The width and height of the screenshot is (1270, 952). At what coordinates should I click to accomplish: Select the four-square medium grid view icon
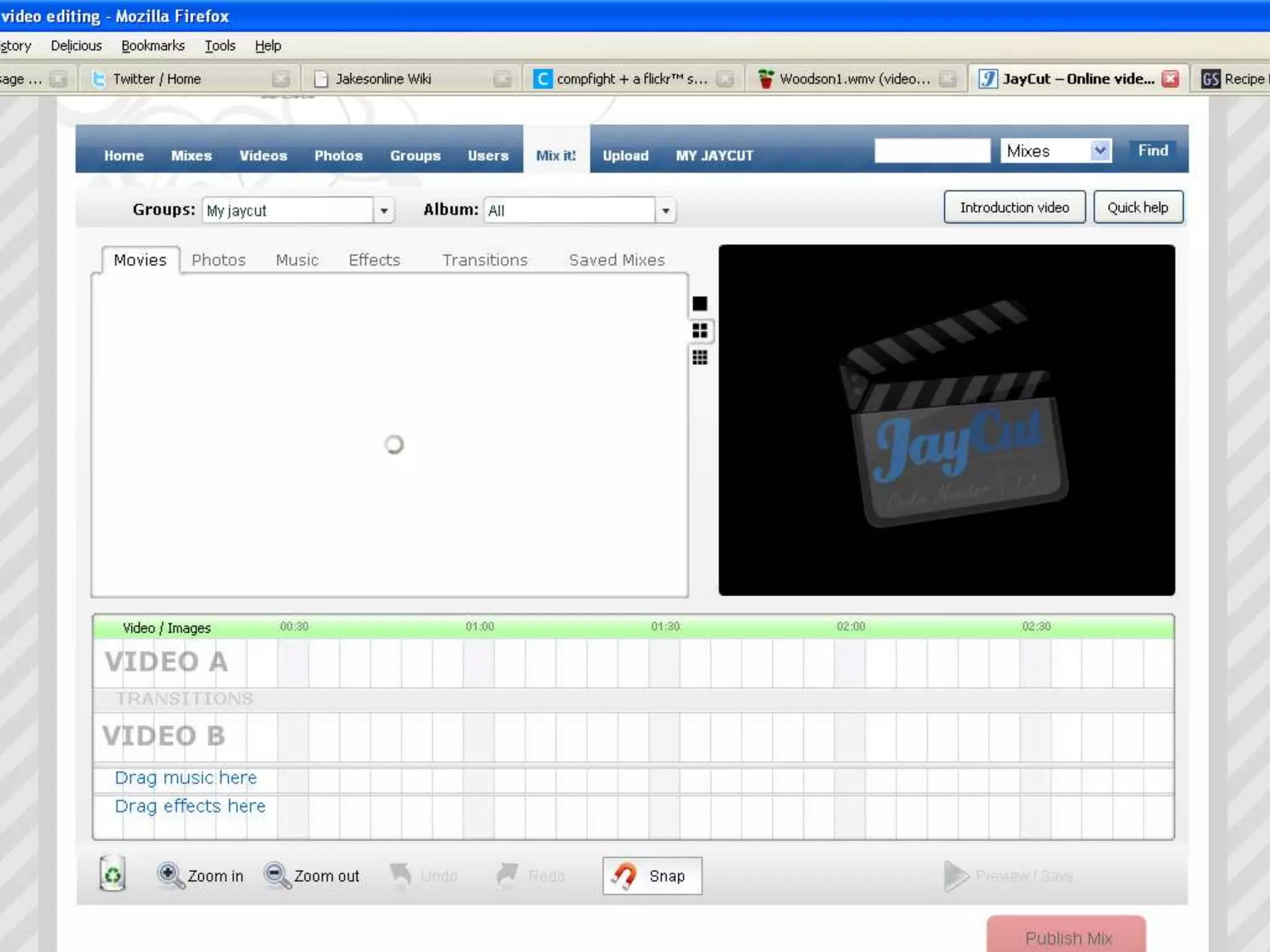point(700,331)
